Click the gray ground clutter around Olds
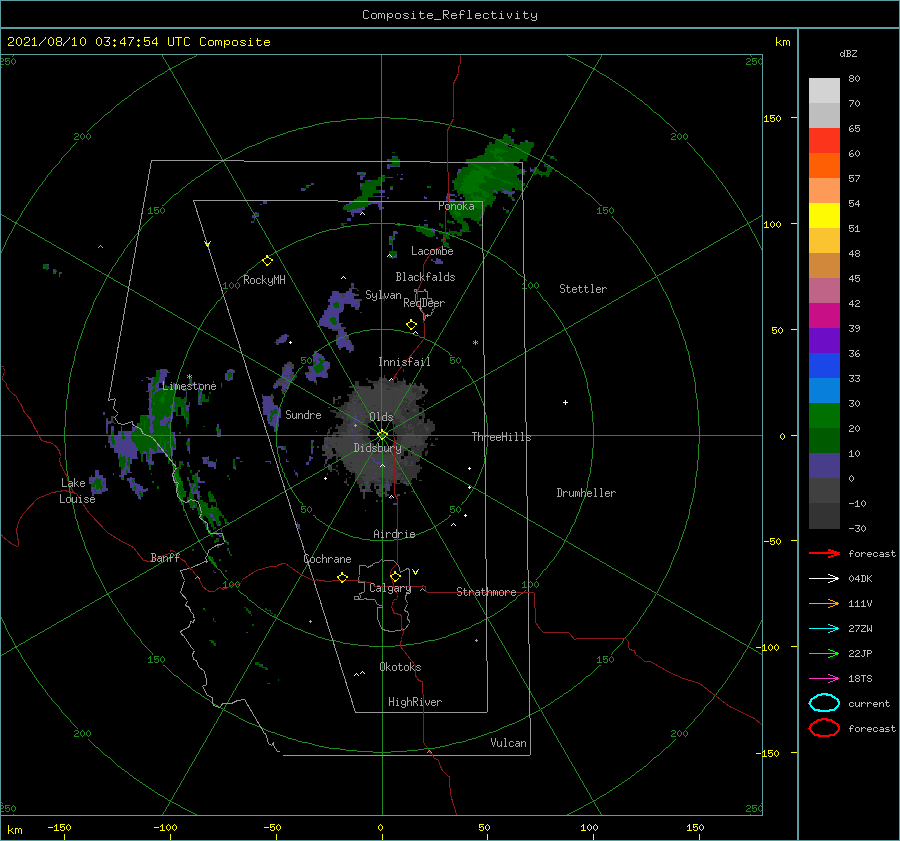 click(x=379, y=436)
